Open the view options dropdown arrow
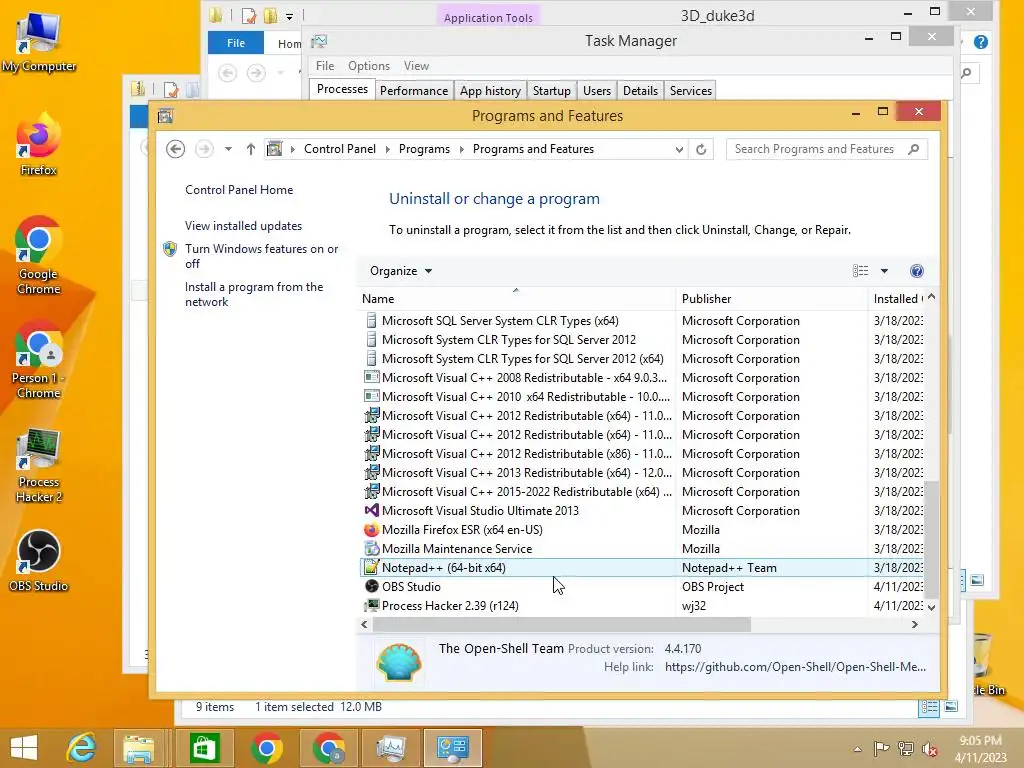This screenshot has height=768, width=1024. point(884,271)
